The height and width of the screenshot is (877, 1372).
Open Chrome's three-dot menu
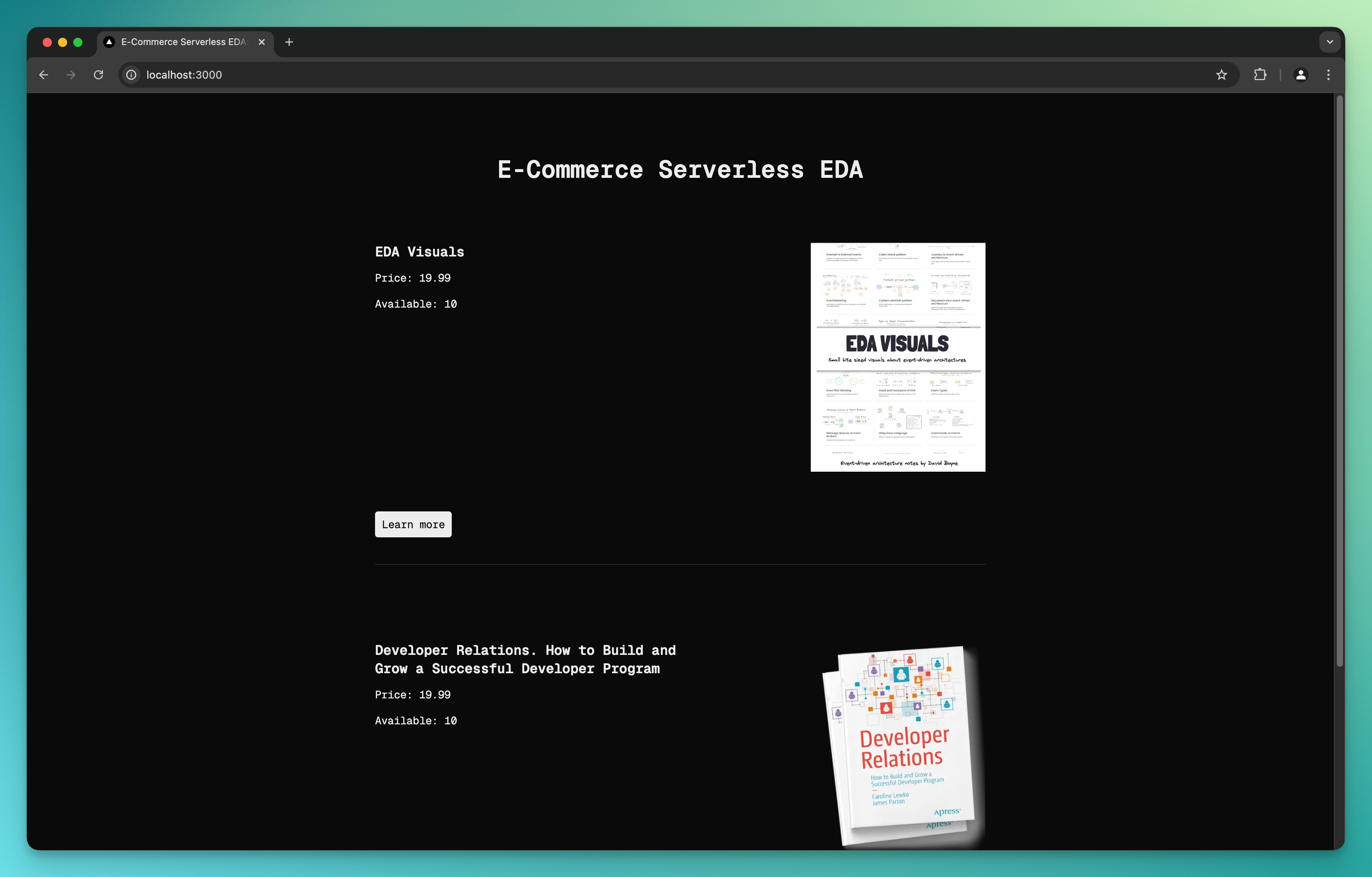[1328, 75]
